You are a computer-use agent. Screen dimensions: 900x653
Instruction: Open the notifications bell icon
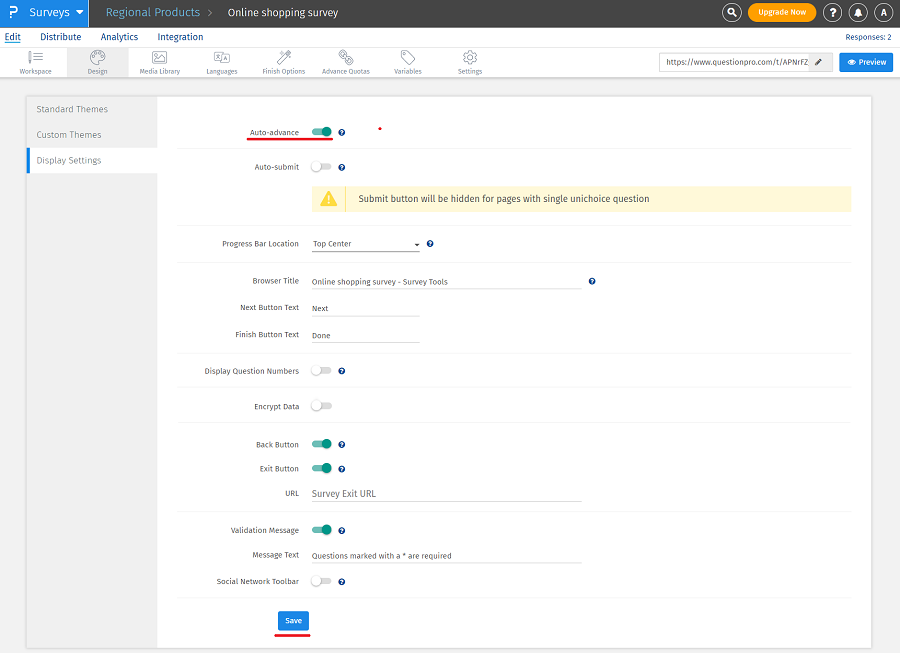point(858,13)
